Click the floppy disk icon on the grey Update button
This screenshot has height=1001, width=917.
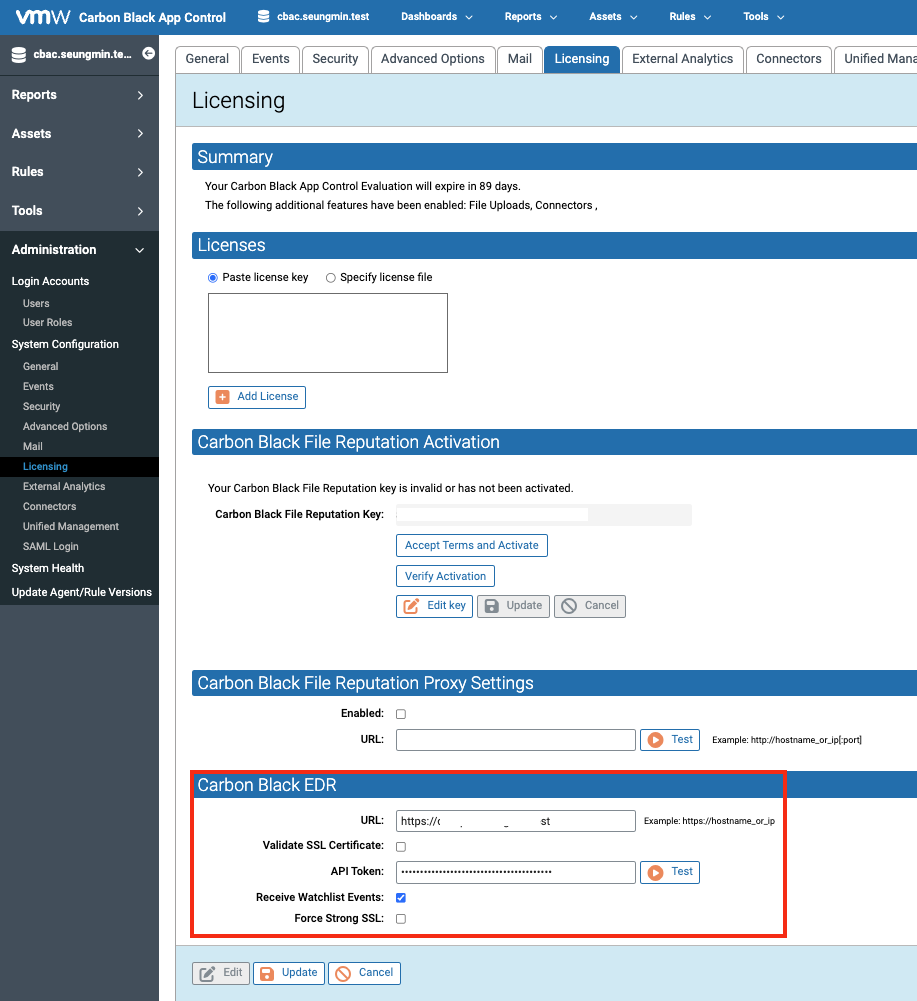click(x=492, y=606)
